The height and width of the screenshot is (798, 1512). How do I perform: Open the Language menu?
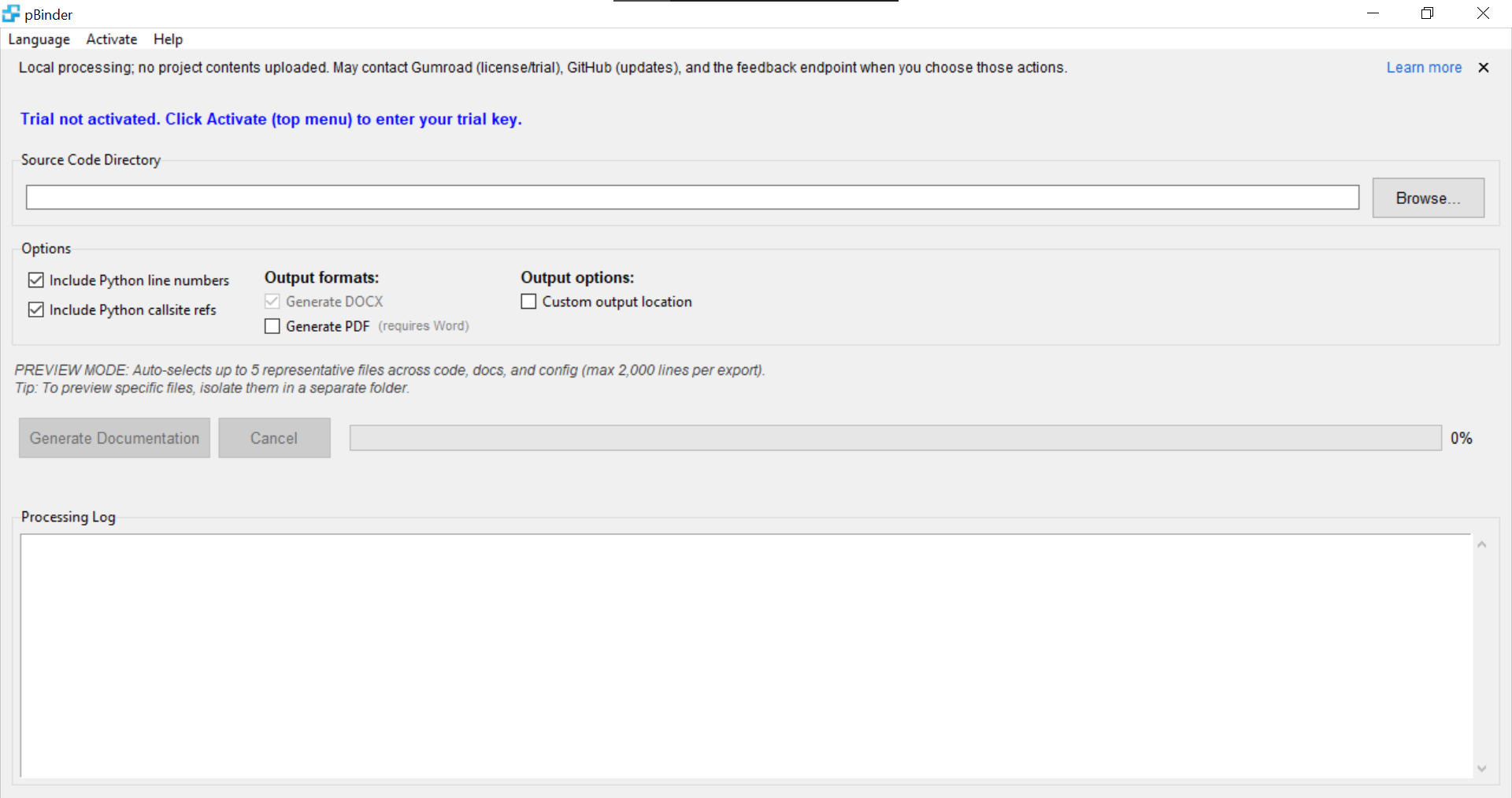(x=39, y=39)
